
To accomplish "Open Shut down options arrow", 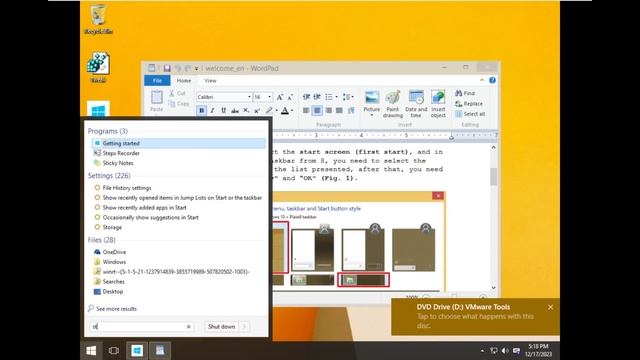I will (x=244, y=327).
